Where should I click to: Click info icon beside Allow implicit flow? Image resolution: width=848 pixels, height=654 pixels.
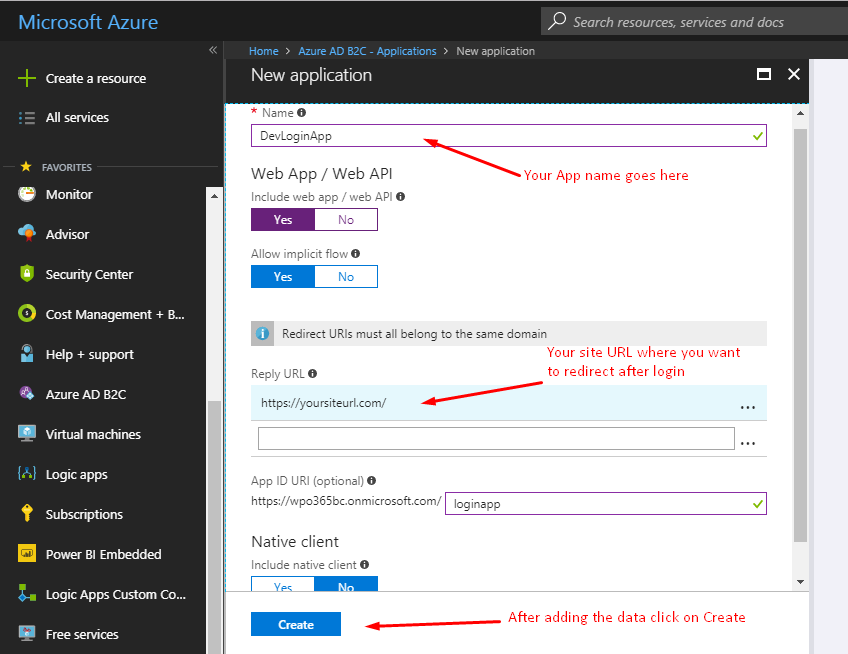(355, 253)
